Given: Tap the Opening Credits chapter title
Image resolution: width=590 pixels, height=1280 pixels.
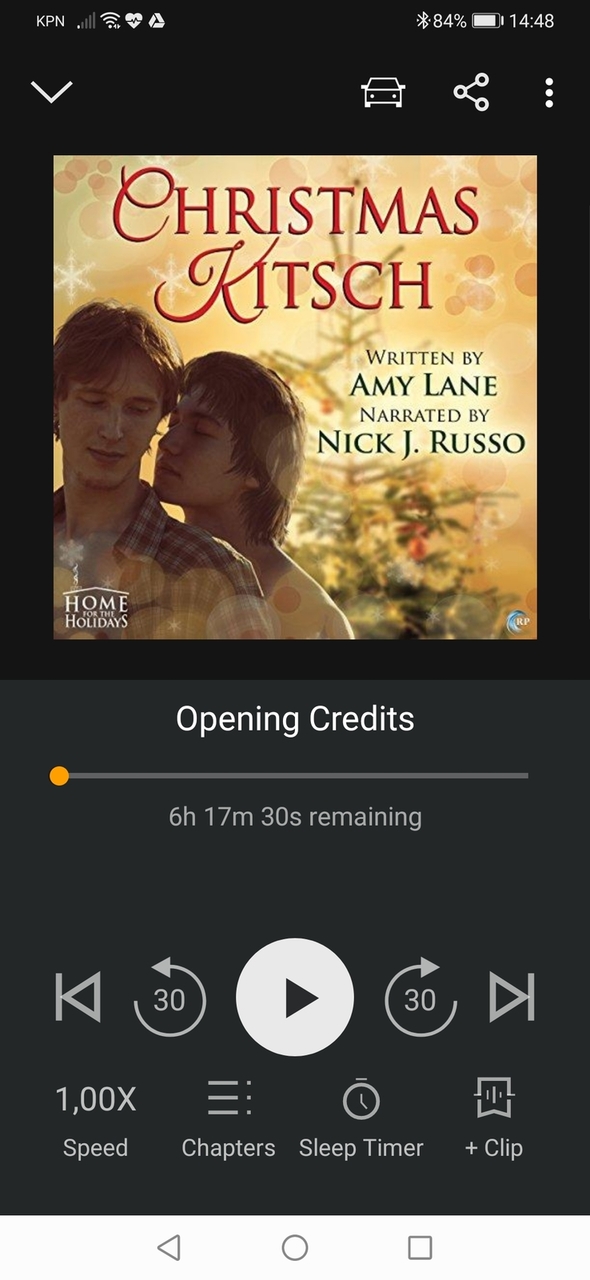Looking at the screenshot, I should 295,718.
